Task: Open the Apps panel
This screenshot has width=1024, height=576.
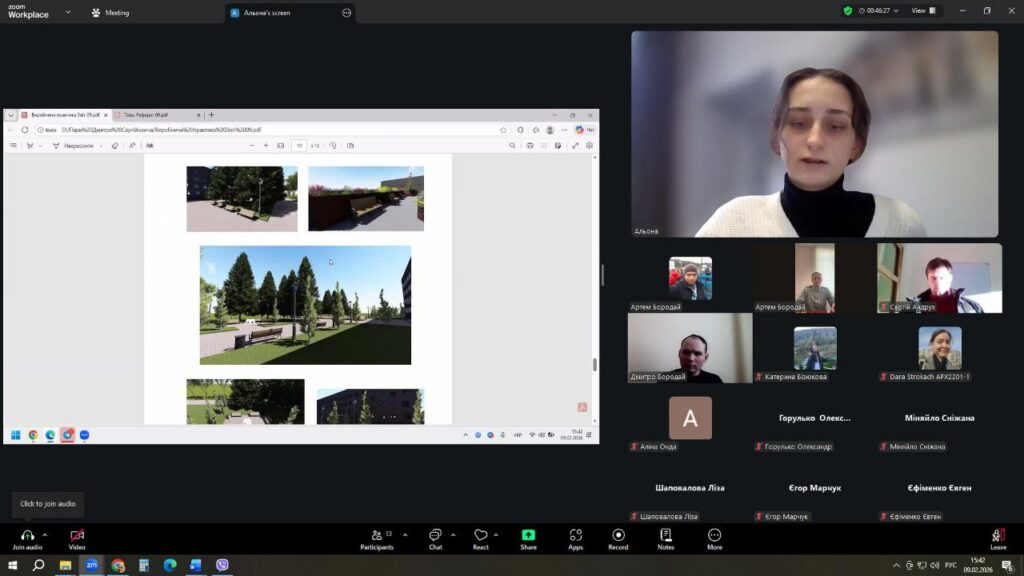Action: tap(575, 535)
